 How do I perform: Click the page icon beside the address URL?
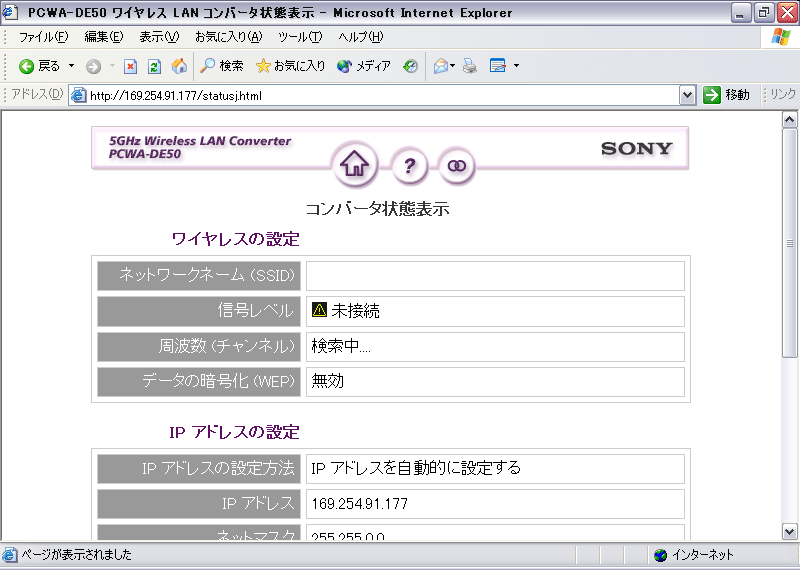click(78, 95)
